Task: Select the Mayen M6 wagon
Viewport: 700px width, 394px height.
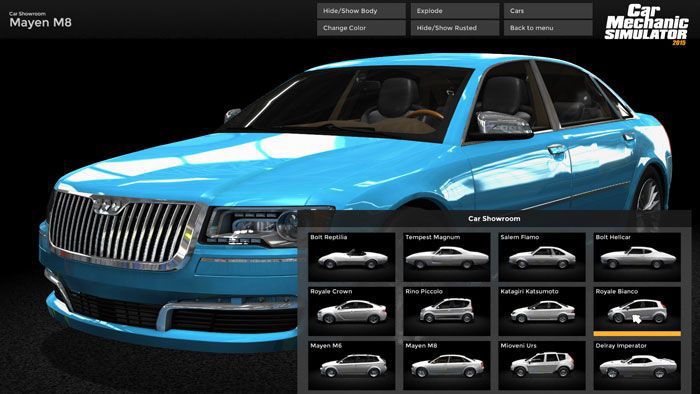Action: coord(351,365)
